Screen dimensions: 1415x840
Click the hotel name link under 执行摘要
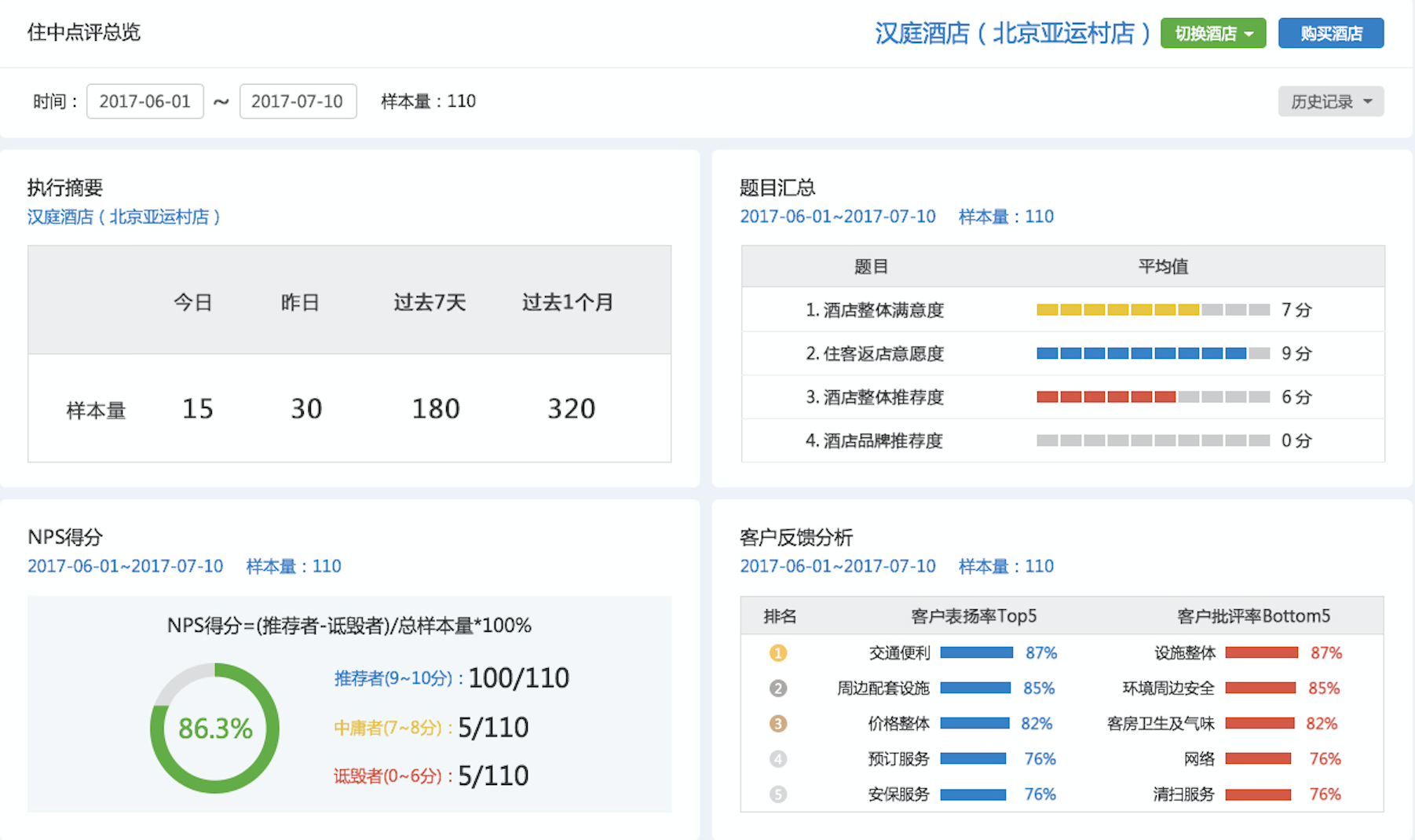[124, 217]
